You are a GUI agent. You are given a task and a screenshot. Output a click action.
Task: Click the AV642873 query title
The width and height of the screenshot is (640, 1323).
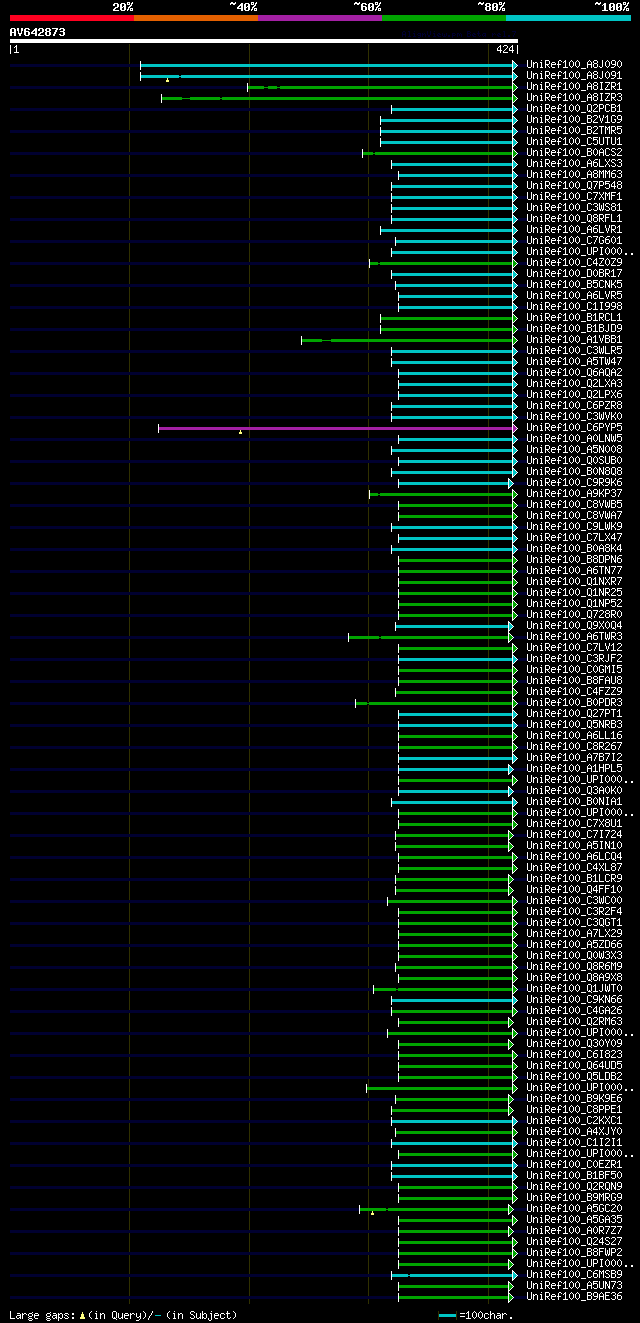[x=38, y=32]
